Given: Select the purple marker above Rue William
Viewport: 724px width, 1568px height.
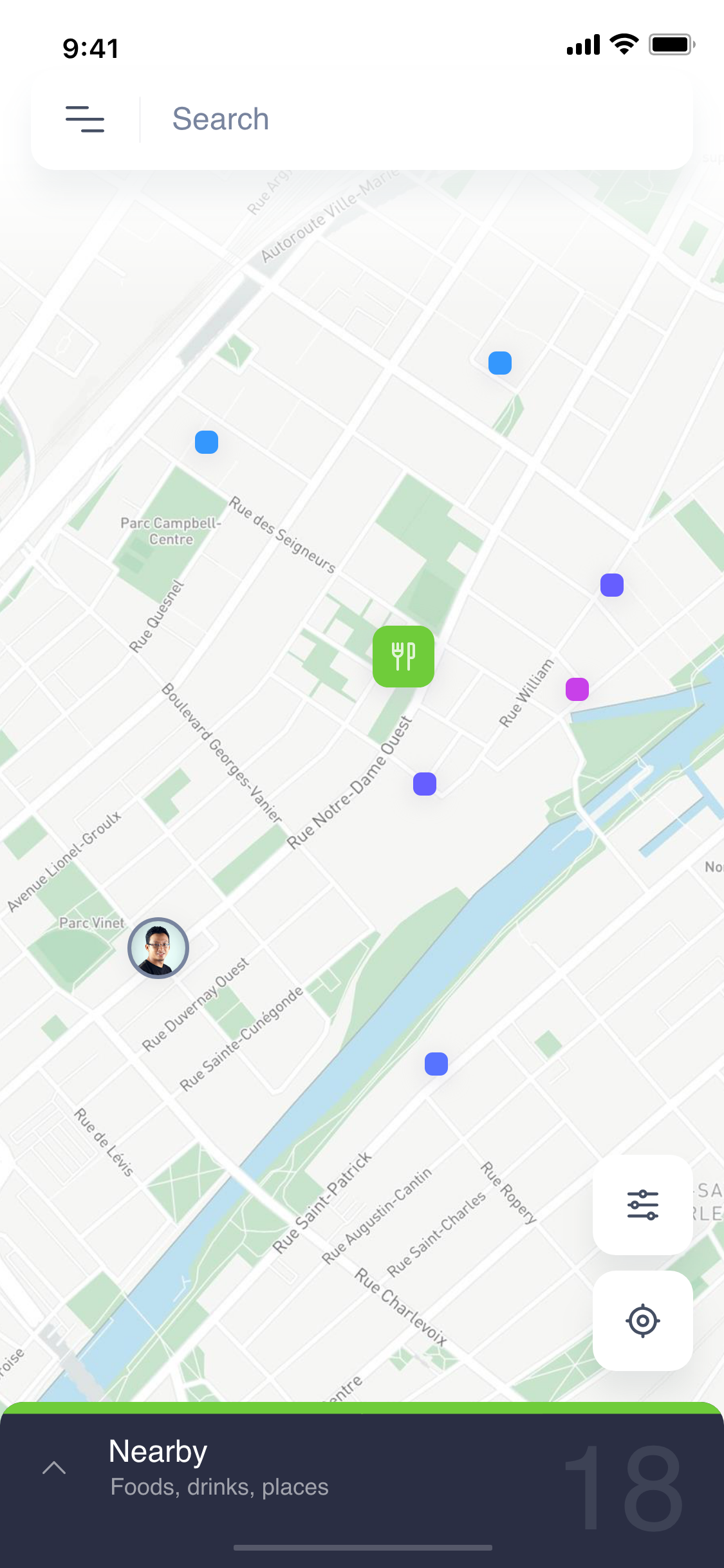Looking at the screenshot, I should 612,585.
